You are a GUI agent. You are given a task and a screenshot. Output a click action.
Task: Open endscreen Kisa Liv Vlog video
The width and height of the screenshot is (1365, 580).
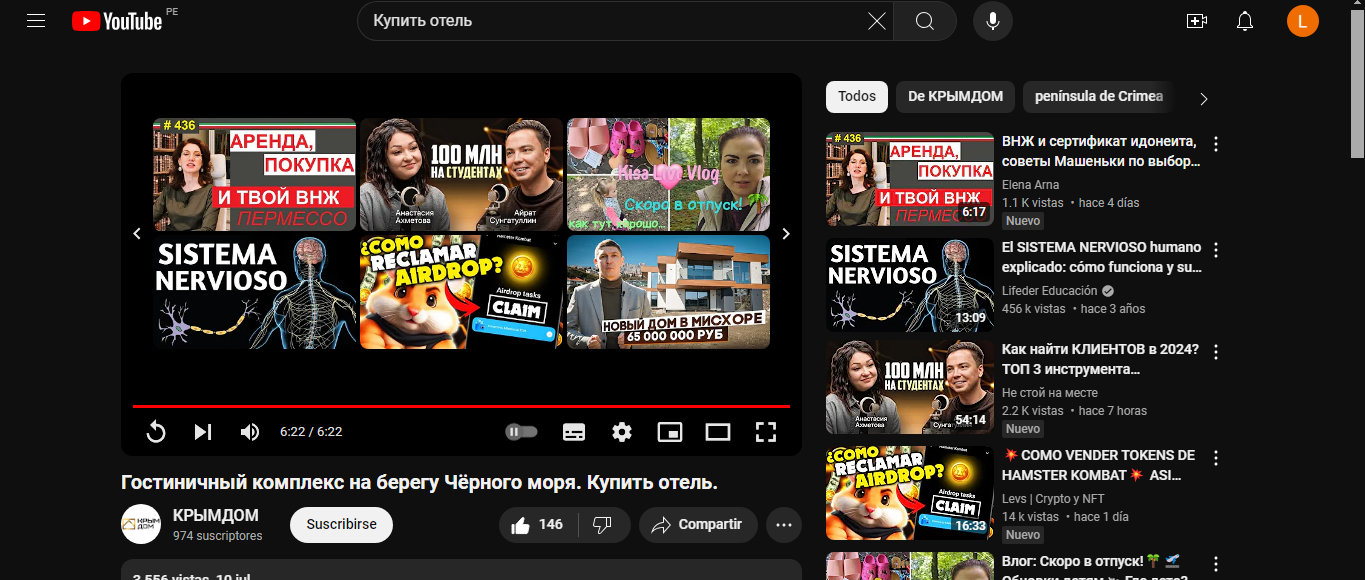668,174
